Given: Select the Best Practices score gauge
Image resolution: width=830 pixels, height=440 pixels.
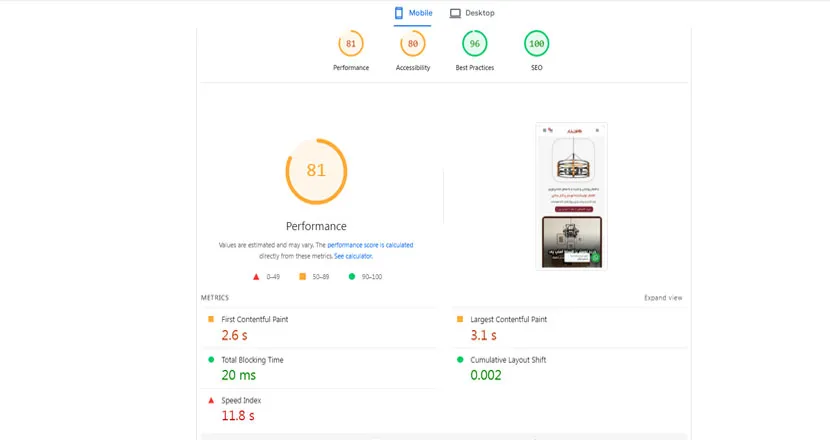Looking at the screenshot, I should [x=475, y=44].
